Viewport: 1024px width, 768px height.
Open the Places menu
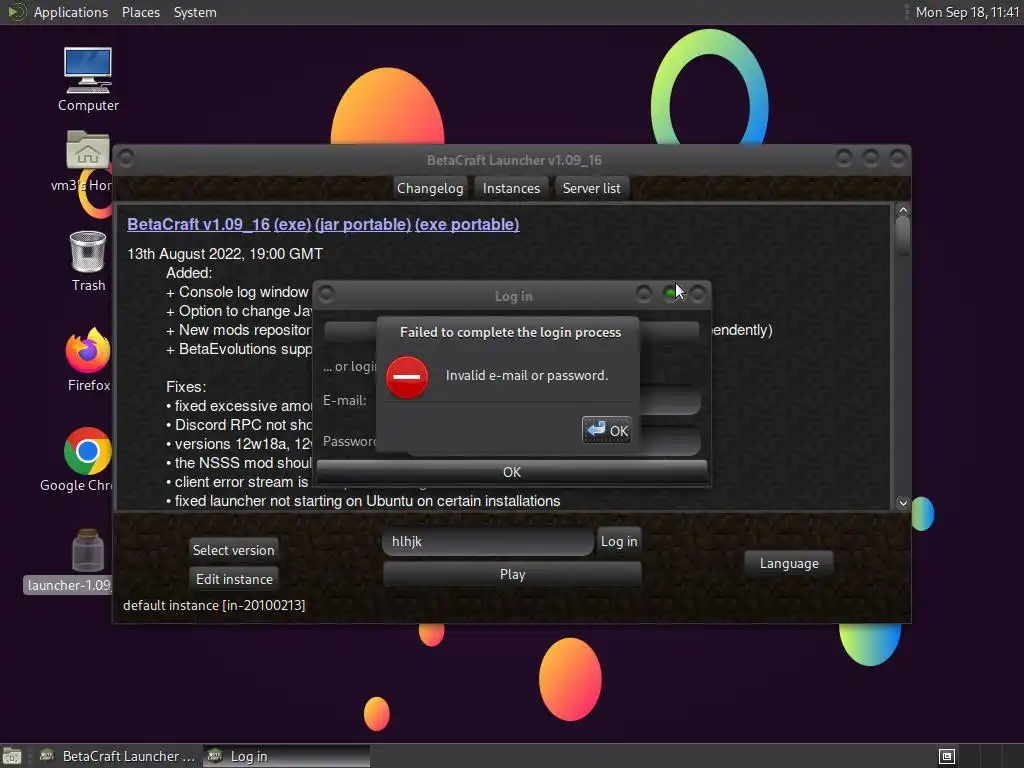point(141,12)
